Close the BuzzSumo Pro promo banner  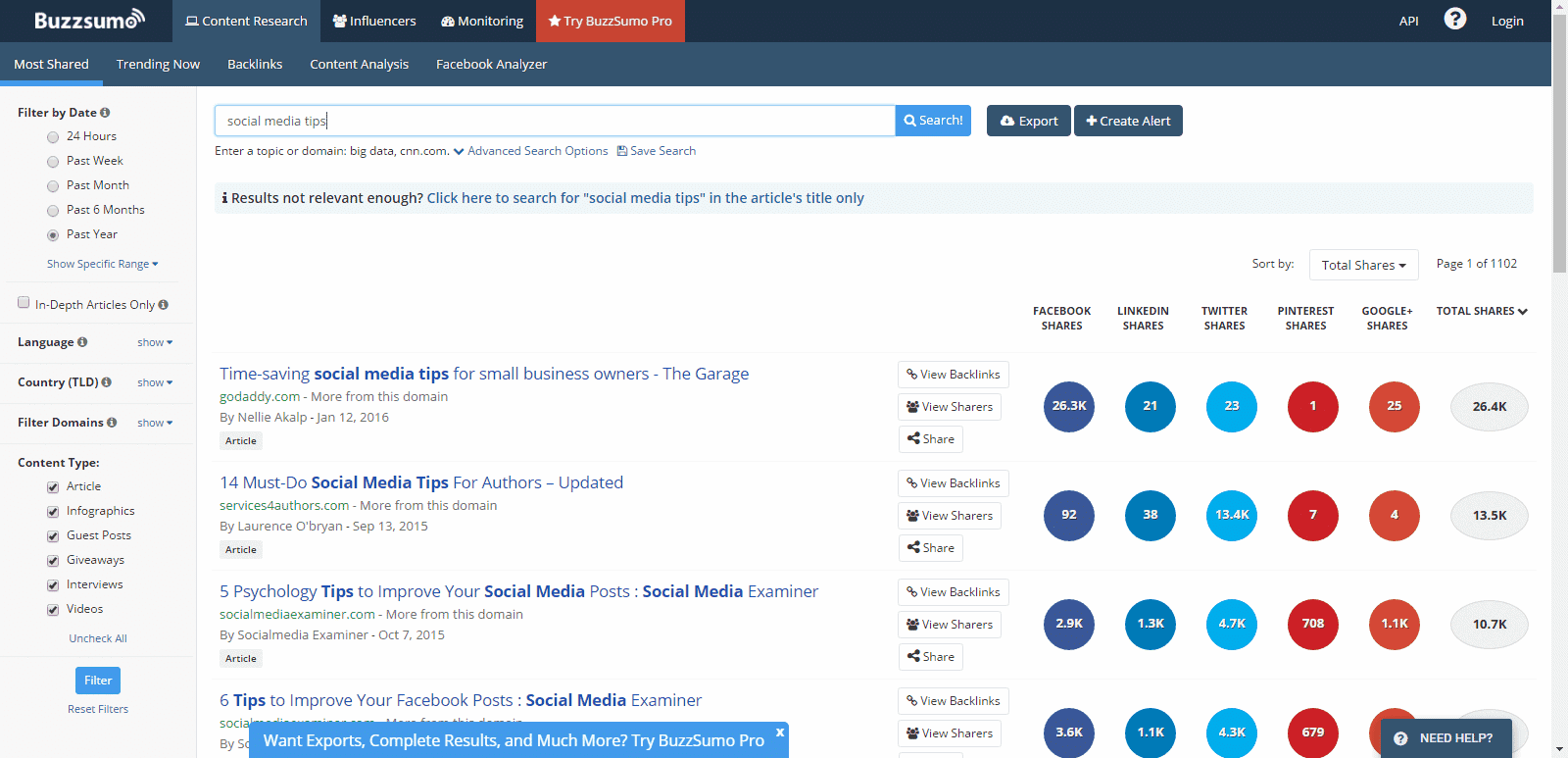point(779,733)
